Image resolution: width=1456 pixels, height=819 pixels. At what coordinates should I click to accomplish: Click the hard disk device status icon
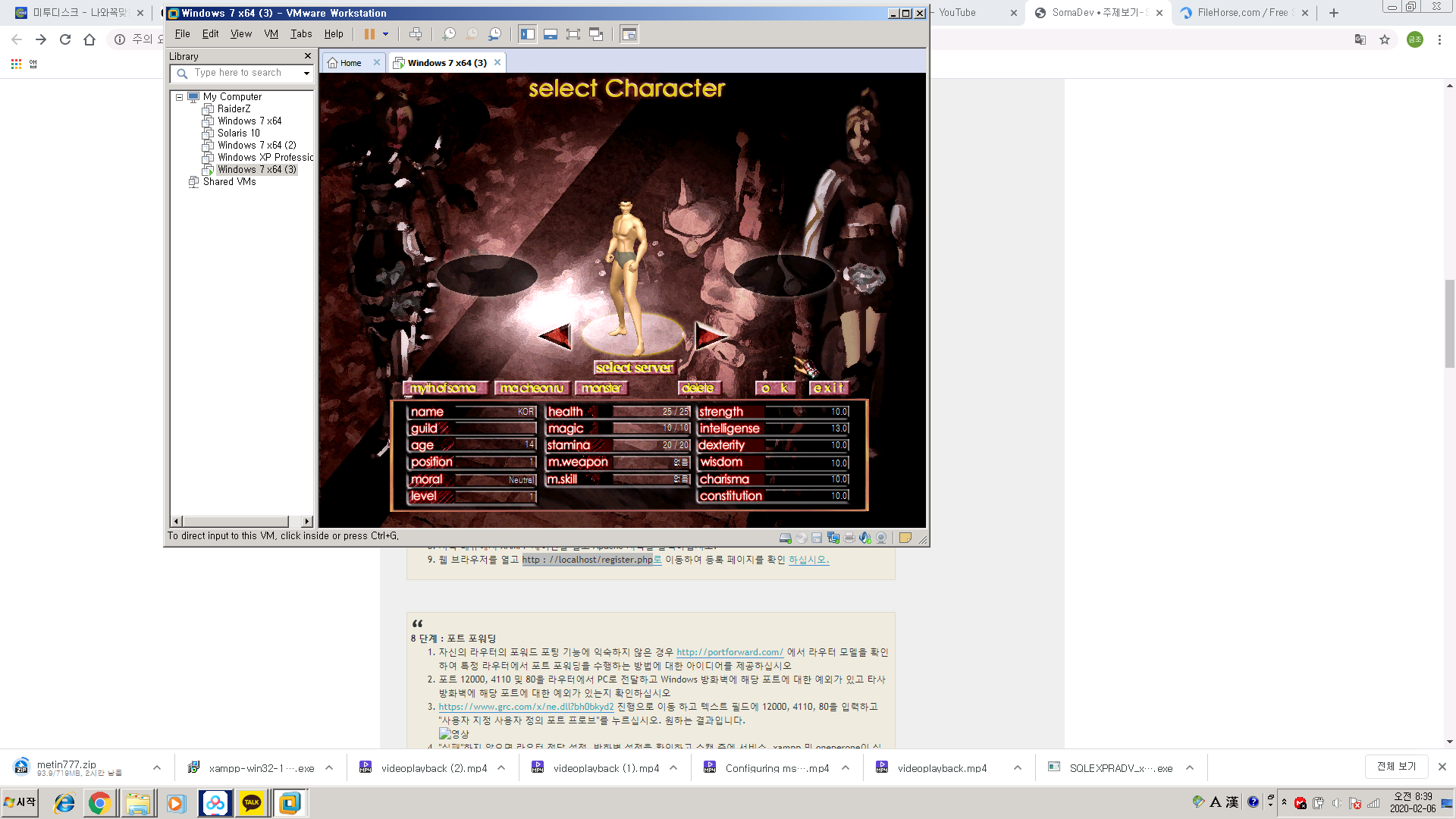coord(786,537)
